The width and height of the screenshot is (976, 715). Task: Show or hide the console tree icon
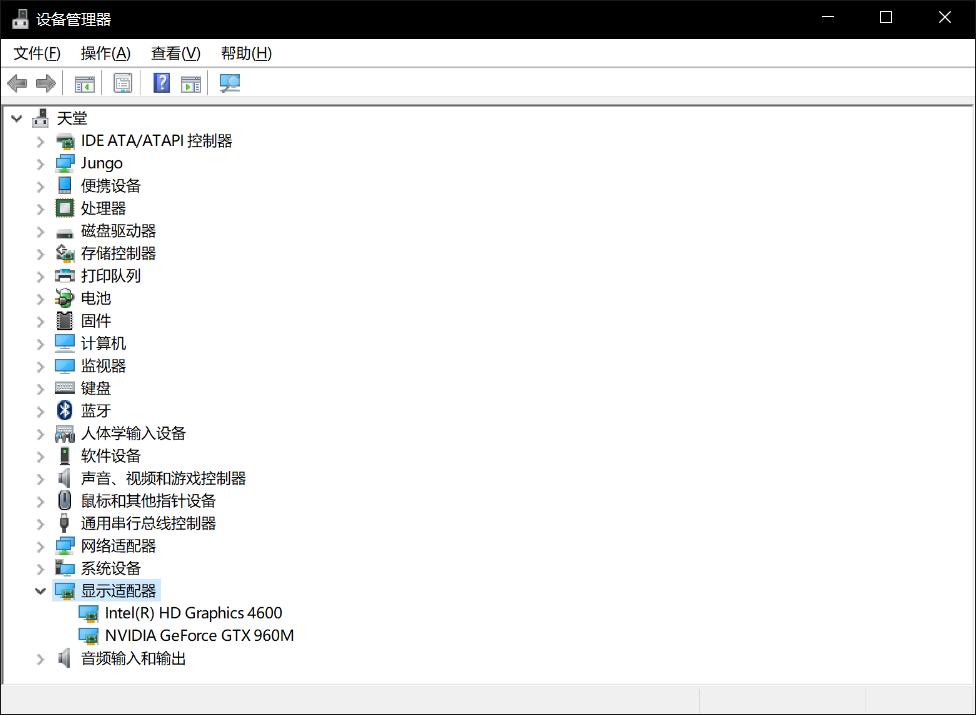85,83
